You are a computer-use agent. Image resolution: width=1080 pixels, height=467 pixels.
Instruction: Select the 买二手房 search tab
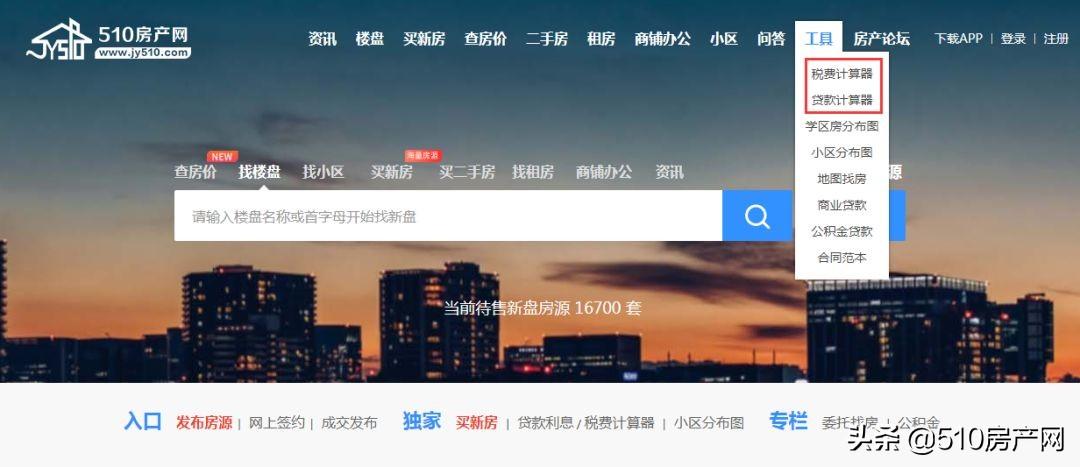click(x=467, y=172)
